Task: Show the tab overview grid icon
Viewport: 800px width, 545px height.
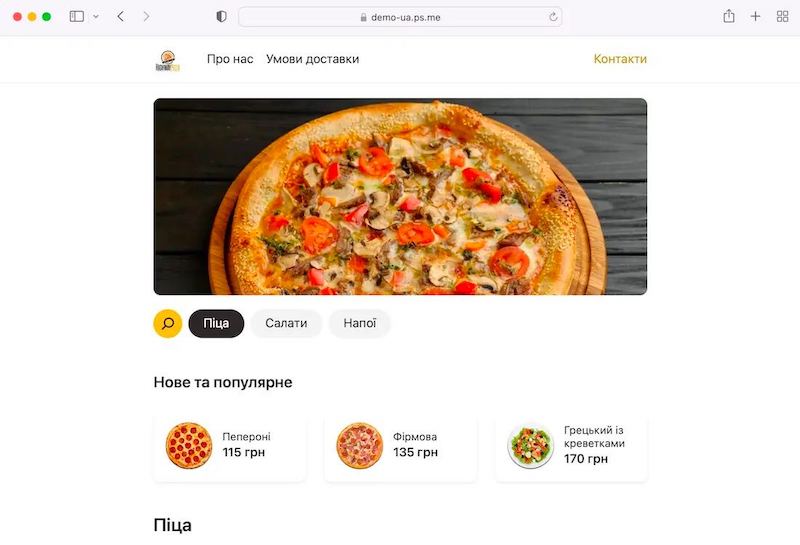Action: pos(782,17)
